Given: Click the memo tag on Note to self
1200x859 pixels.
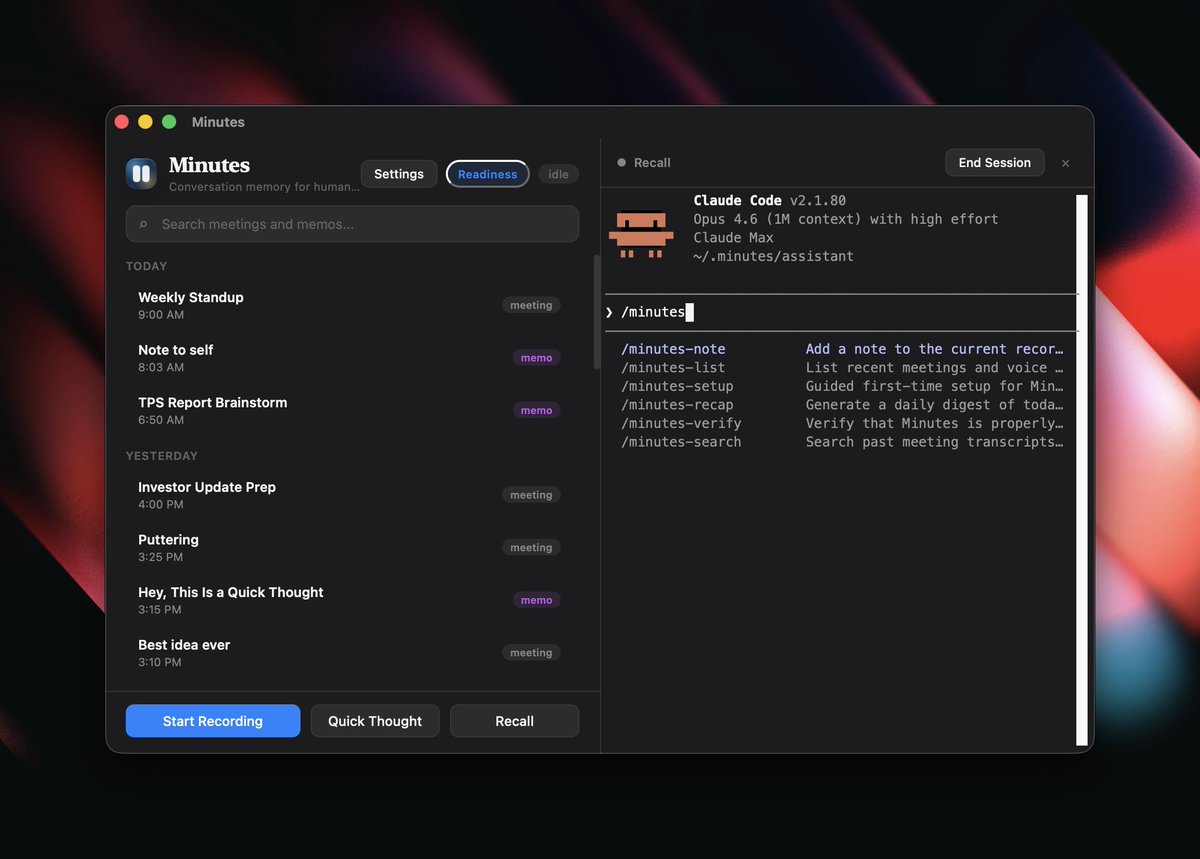Looking at the screenshot, I should [x=536, y=358].
